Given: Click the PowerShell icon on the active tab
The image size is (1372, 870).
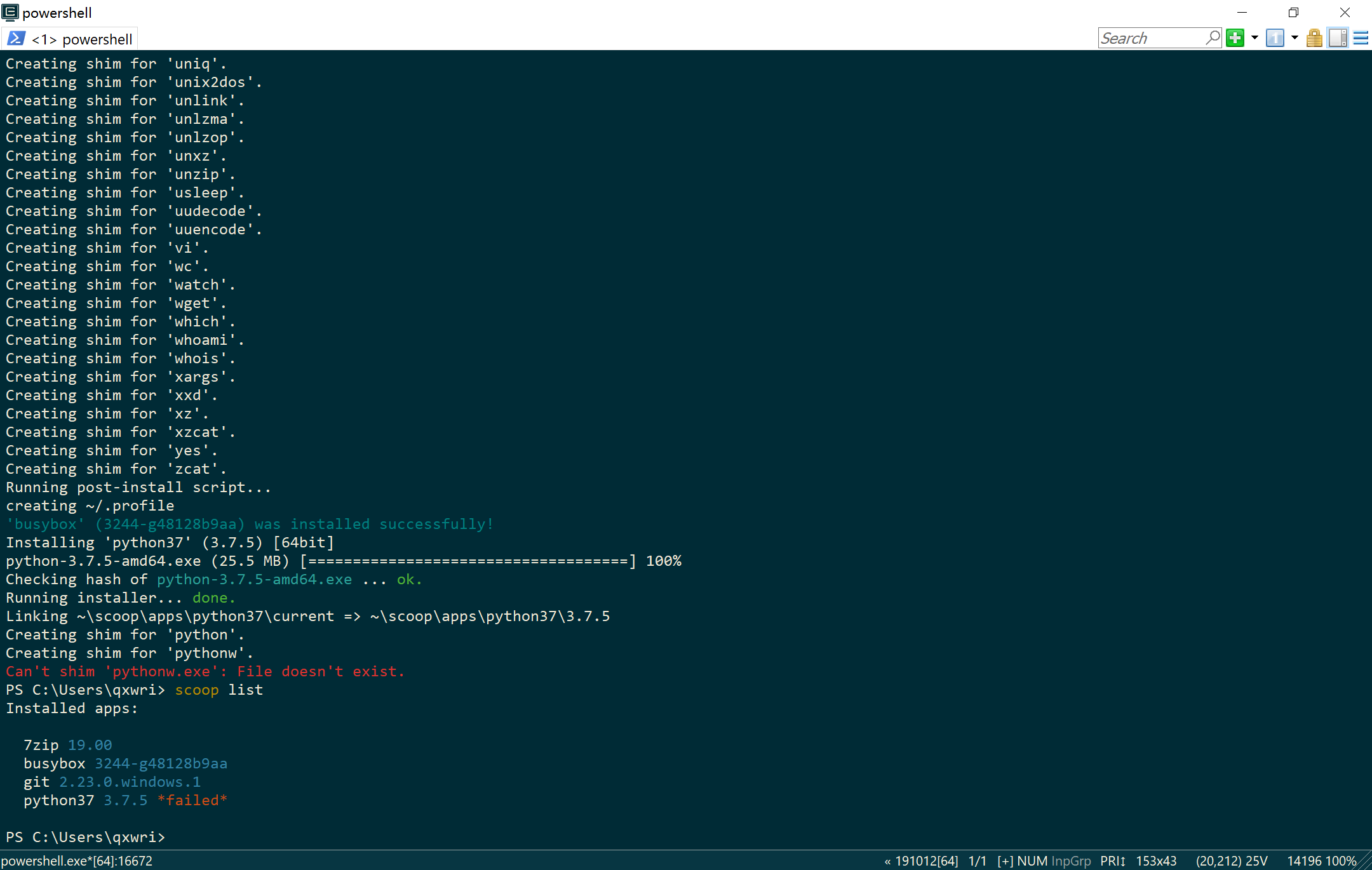Looking at the screenshot, I should click(x=15, y=37).
